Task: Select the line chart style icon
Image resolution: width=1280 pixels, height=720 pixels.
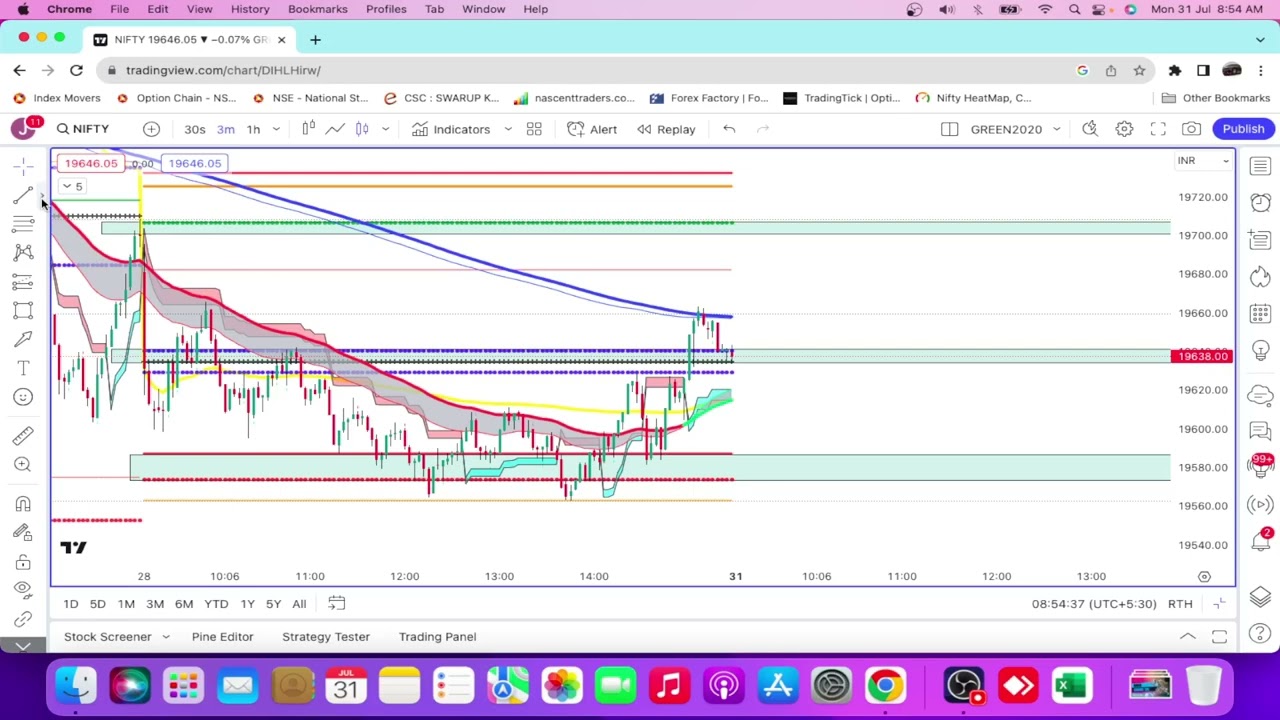Action: pyautogui.click(x=335, y=129)
